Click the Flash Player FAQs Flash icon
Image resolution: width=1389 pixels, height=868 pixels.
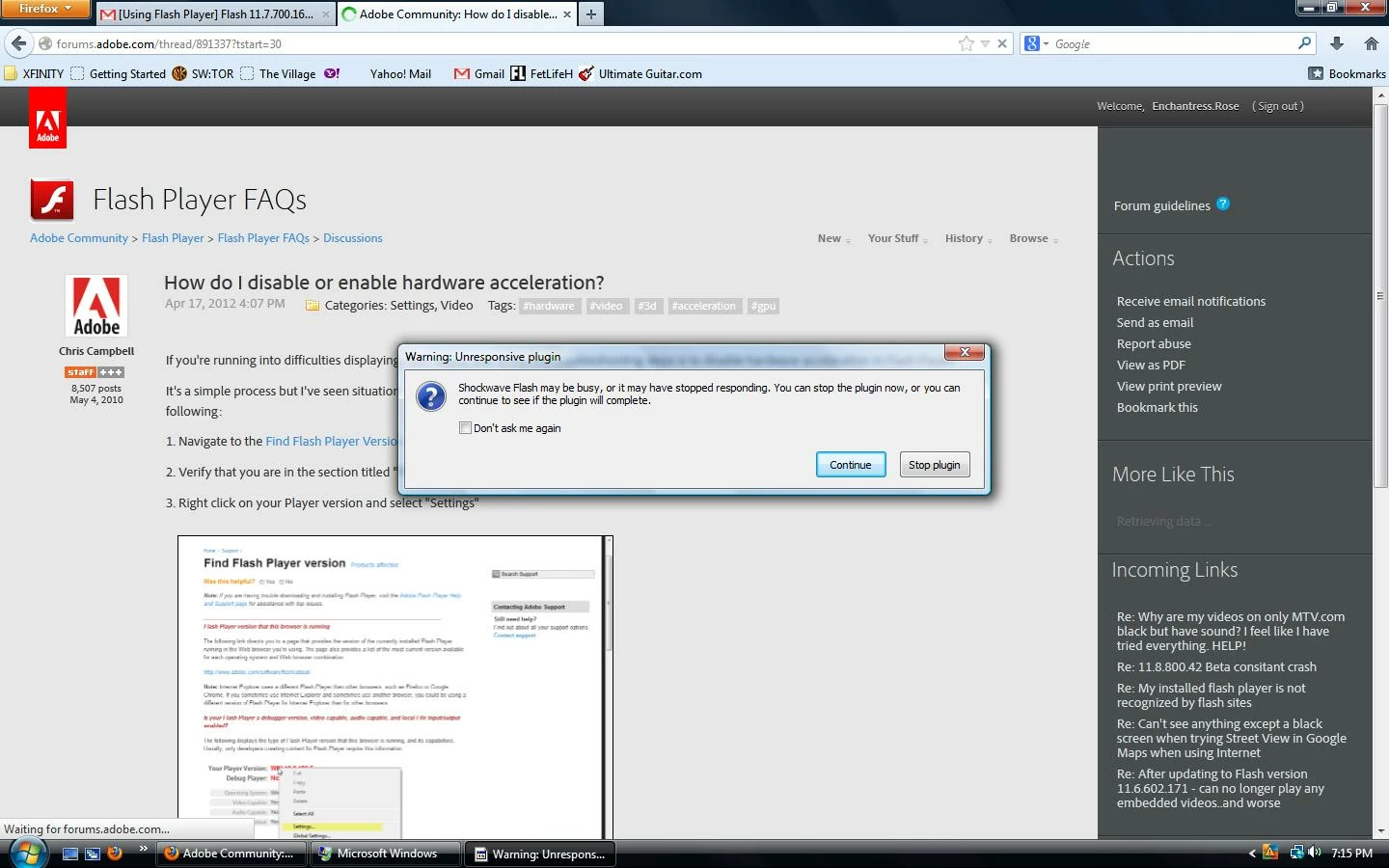pos(52,200)
